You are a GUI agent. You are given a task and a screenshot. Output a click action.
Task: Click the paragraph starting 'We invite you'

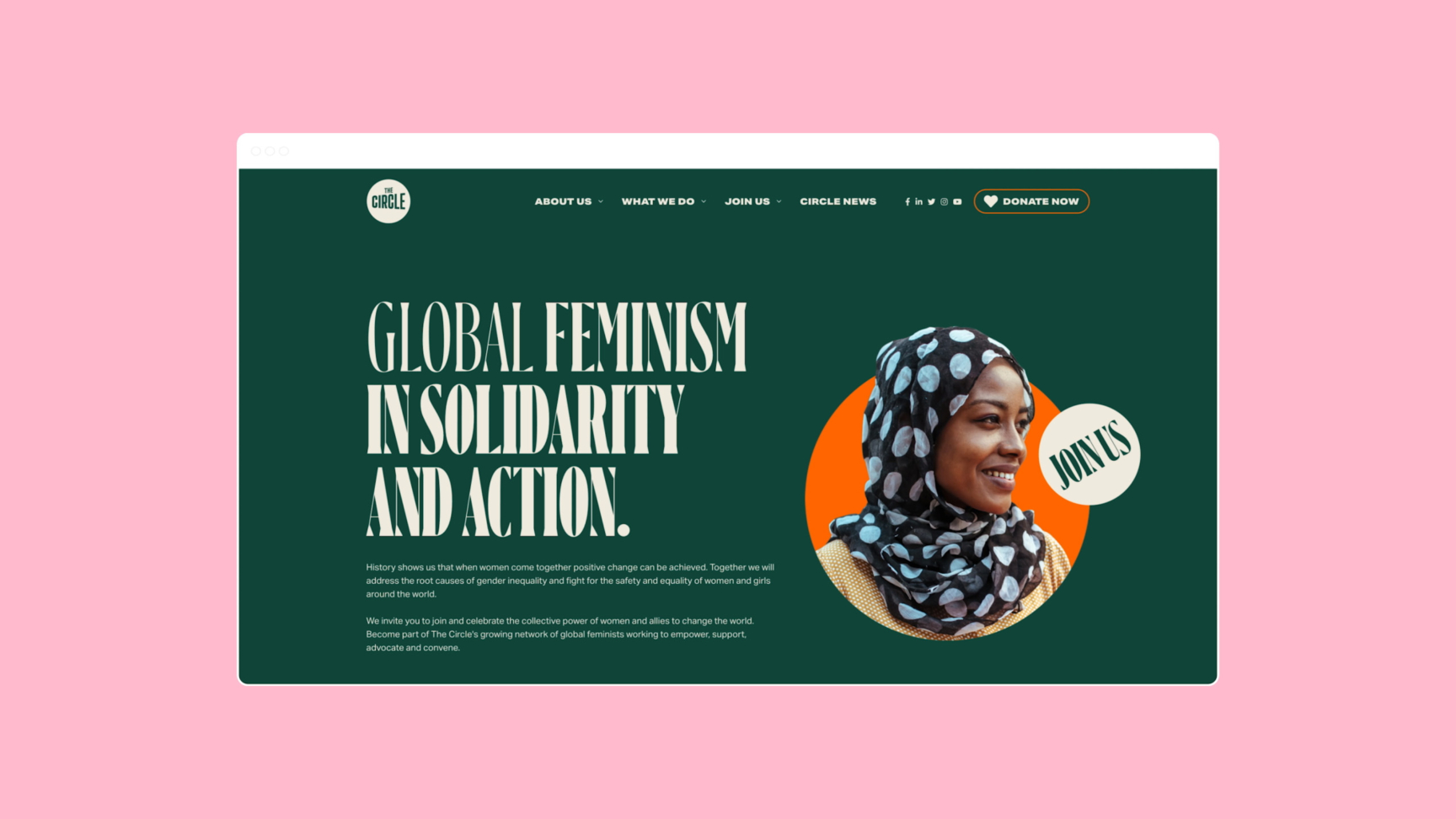pos(560,634)
